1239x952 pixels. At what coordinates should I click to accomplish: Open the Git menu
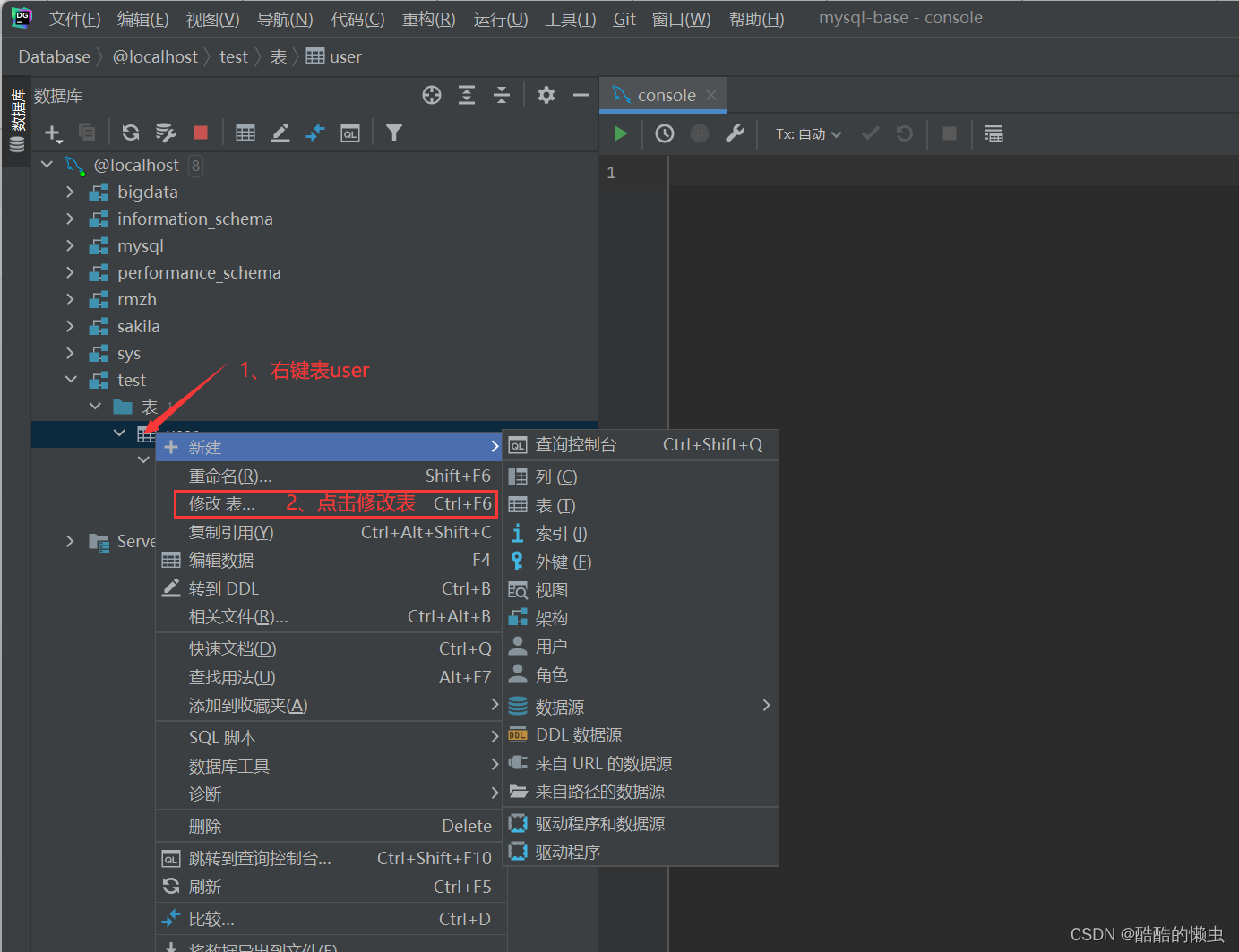point(624,19)
